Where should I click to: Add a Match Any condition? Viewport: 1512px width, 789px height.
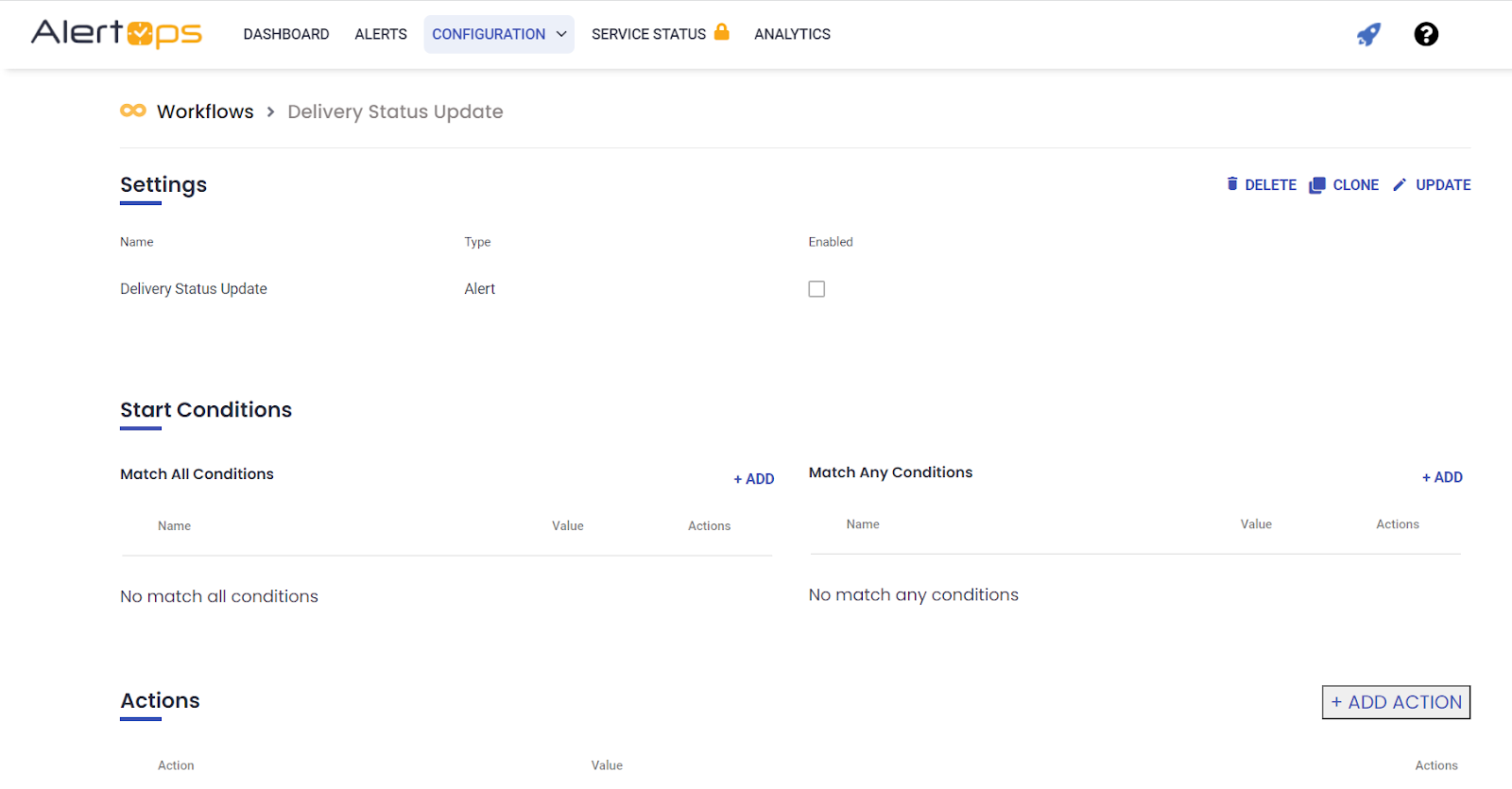click(x=1442, y=477)
